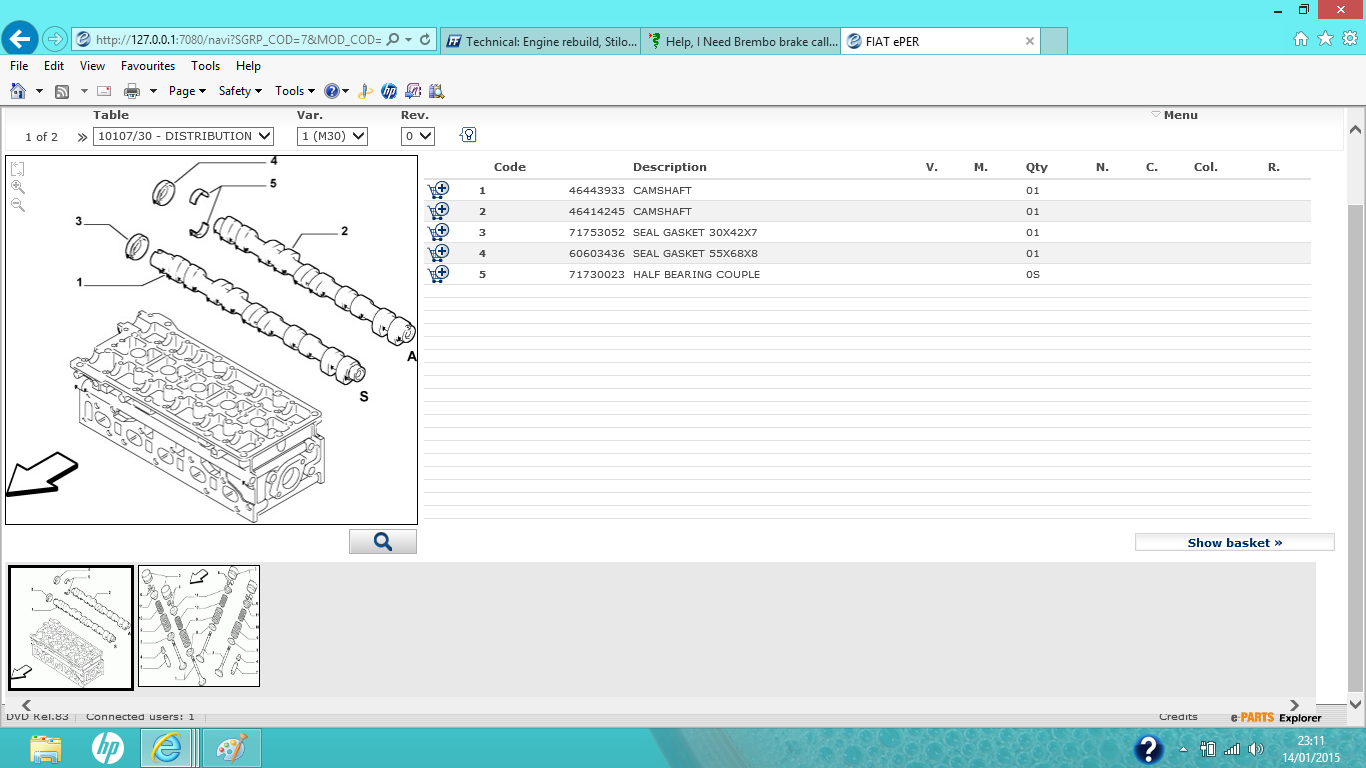Add half bearing couple to basket
Viewport: 1366px width, 768px height.
pyautogui.click(x=438, y=274)
